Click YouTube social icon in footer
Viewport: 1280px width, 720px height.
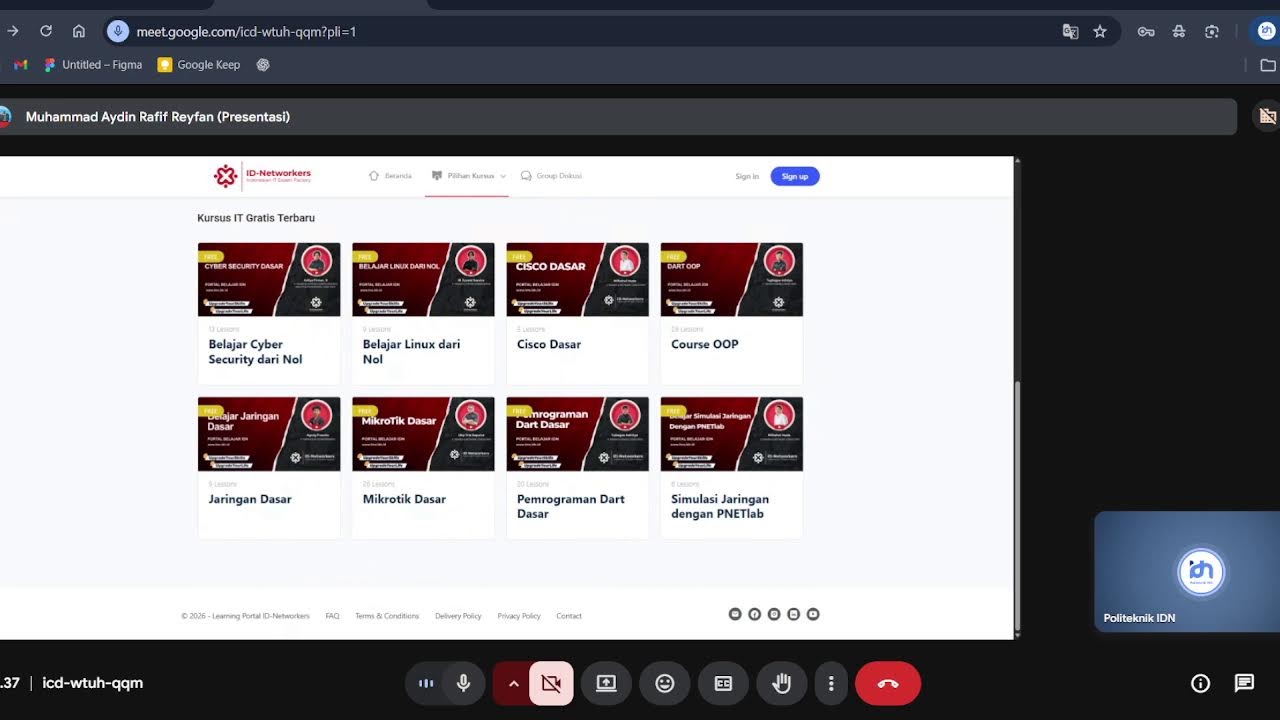point(813,614)
